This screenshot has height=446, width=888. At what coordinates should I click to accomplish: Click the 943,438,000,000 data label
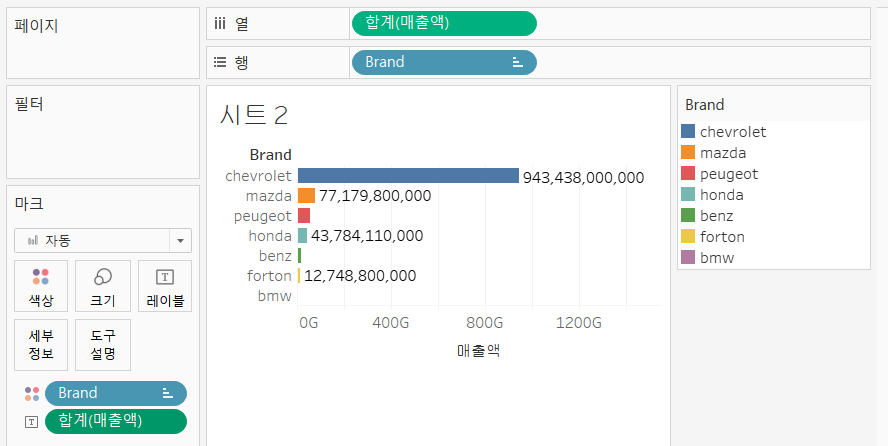click(583, 178)
